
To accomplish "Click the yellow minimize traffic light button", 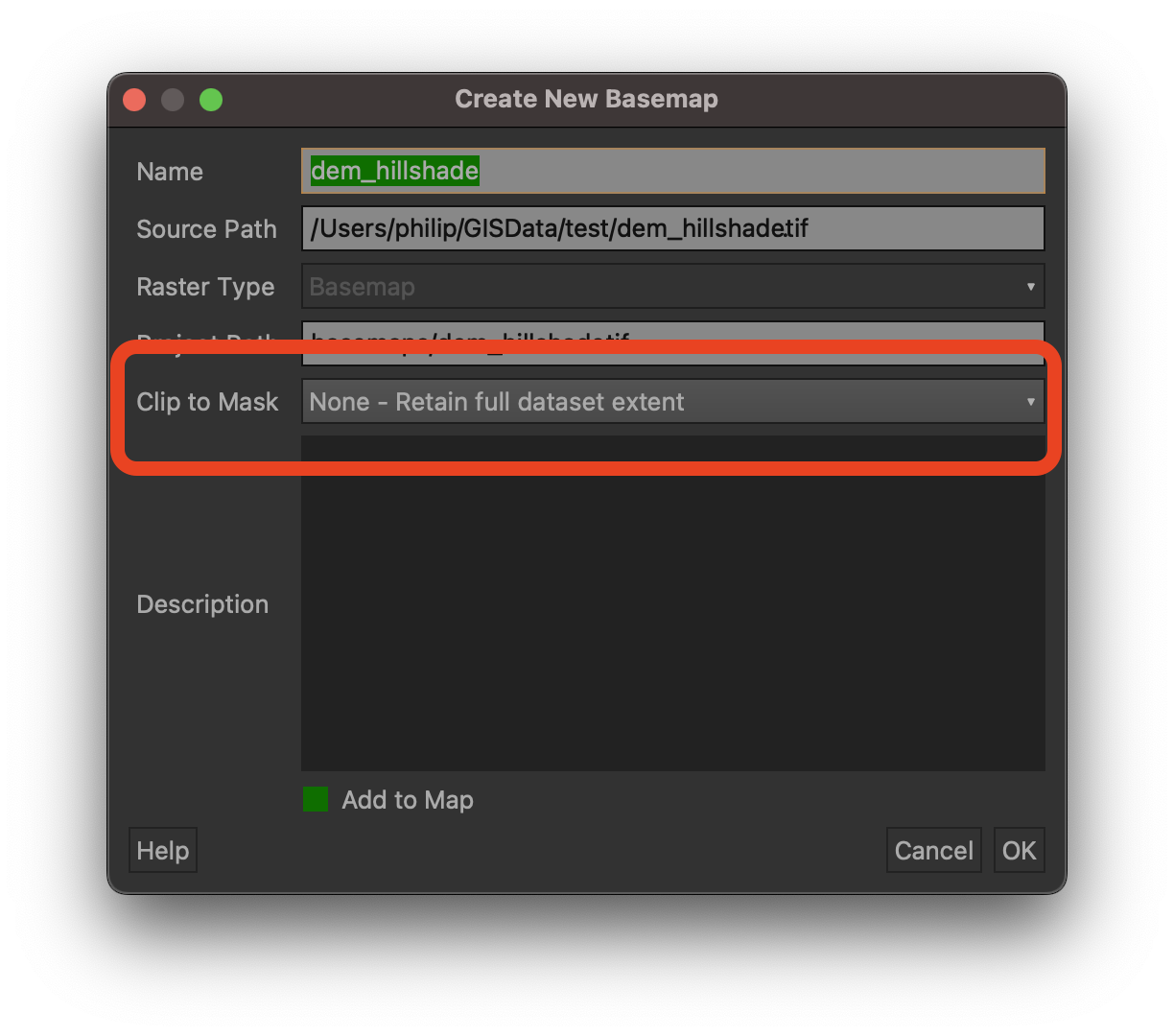I will (173, 99).
